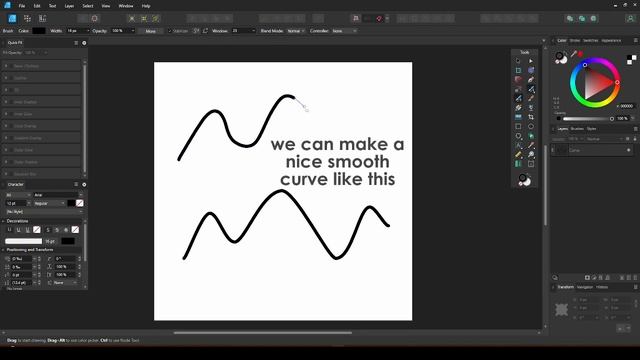The width and height of the screenshot is (640, 360).
Task: Select the Artistic Text tool icon
Action: [518, 145]
